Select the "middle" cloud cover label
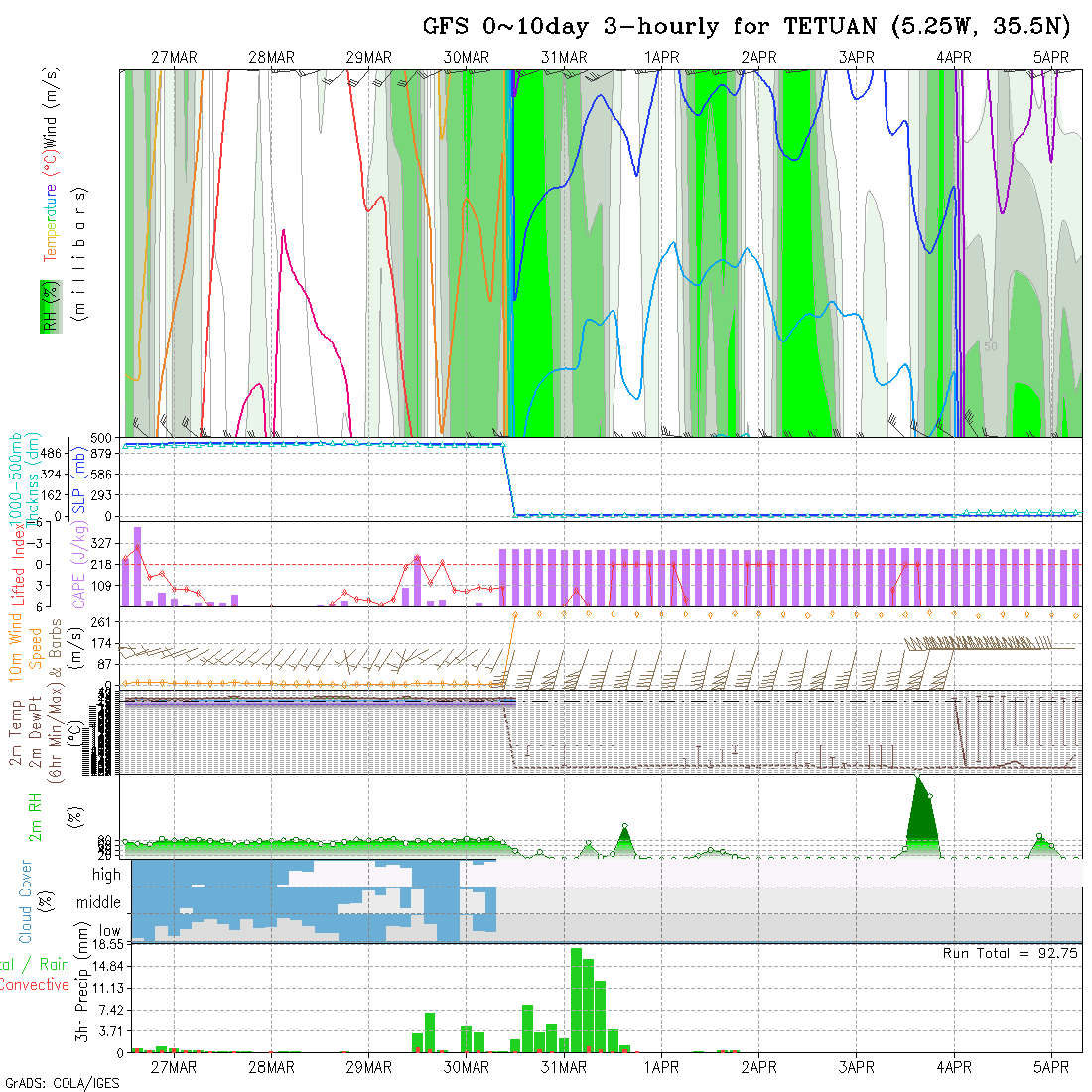Image resolution: width=1092 pixels, height=1092 pixels. [x=99, y=903]
